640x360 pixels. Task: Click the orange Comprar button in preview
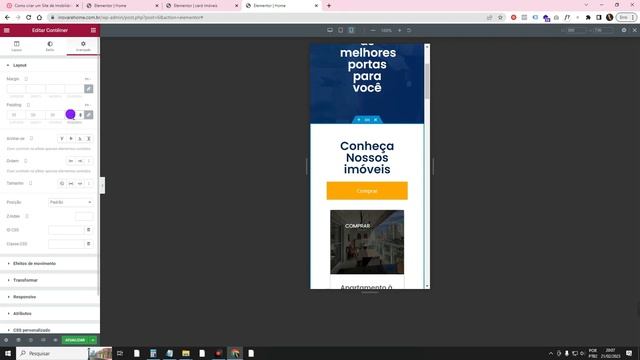coord(367,191)
